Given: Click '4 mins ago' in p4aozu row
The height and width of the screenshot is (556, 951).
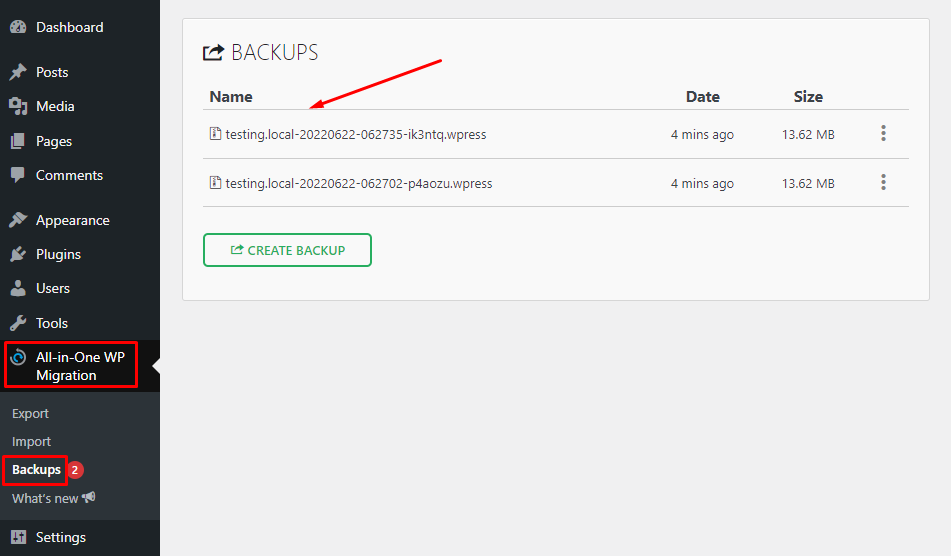Looking at the screenshot, I should point(702,183).
